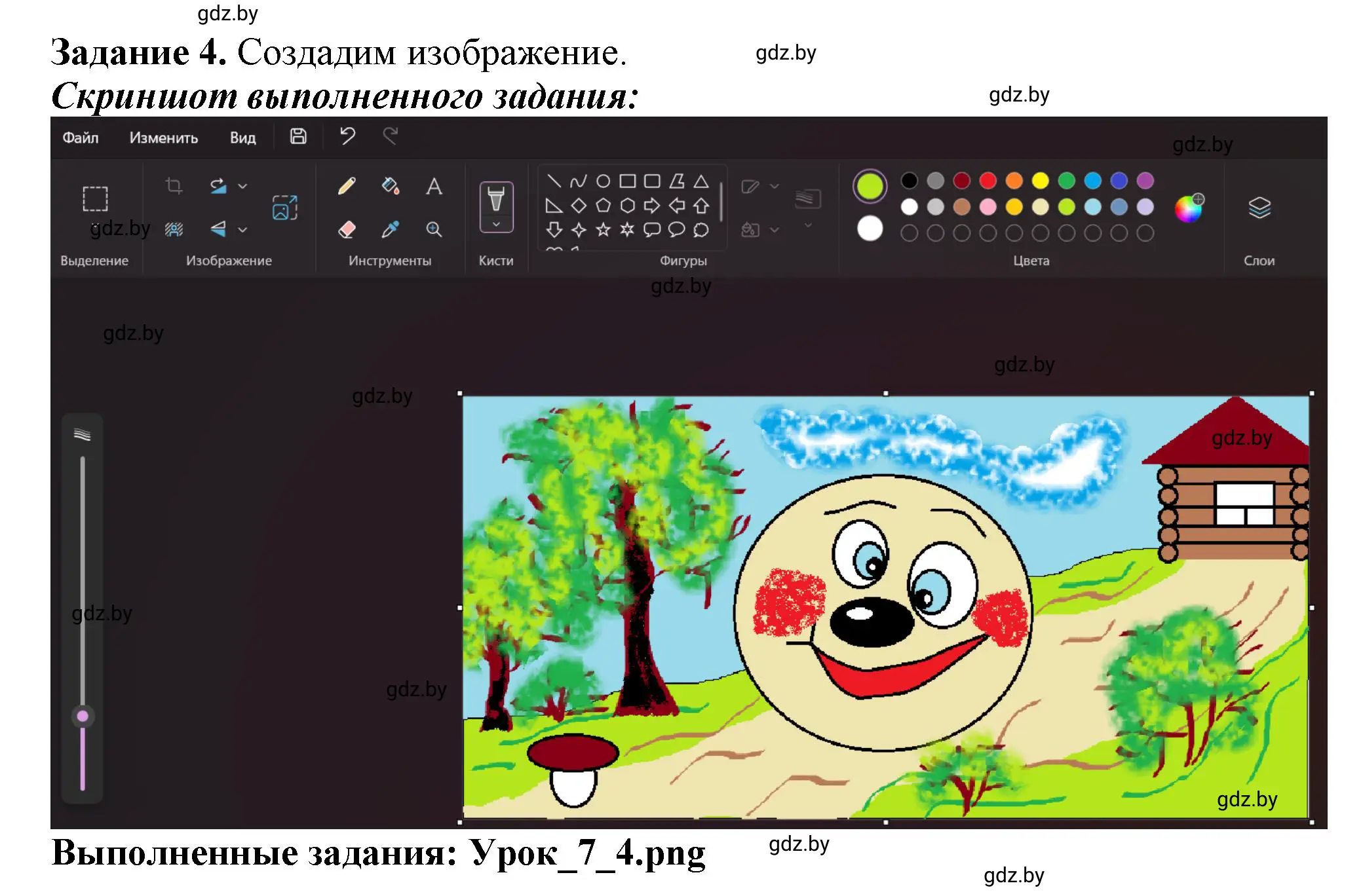
Task: Pick the black color swatch
Action: [909, 181]
